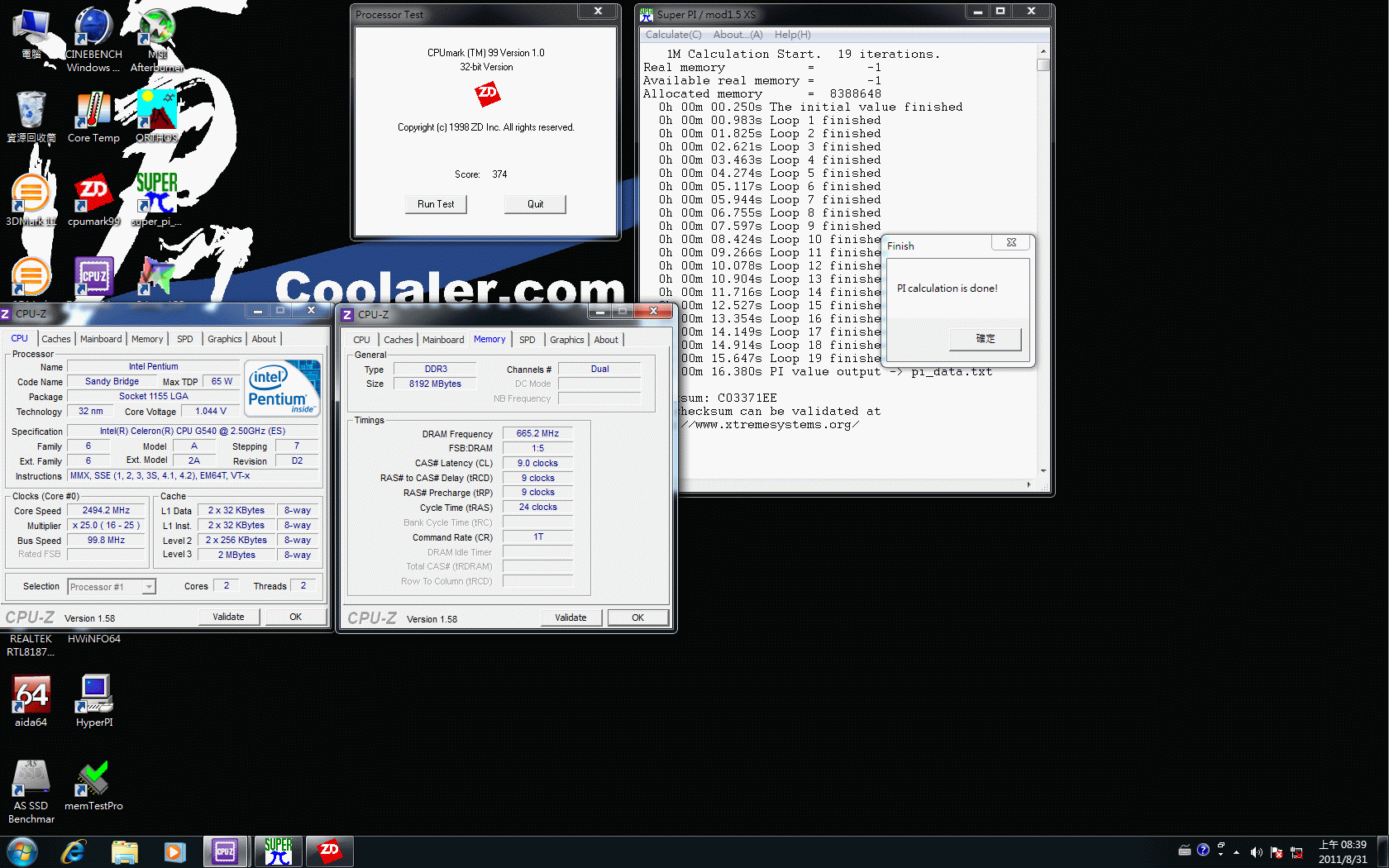1389x868 pixels.
Task: Click the taskbar clock showing 08:39
Action: (x=1343, y=852)
